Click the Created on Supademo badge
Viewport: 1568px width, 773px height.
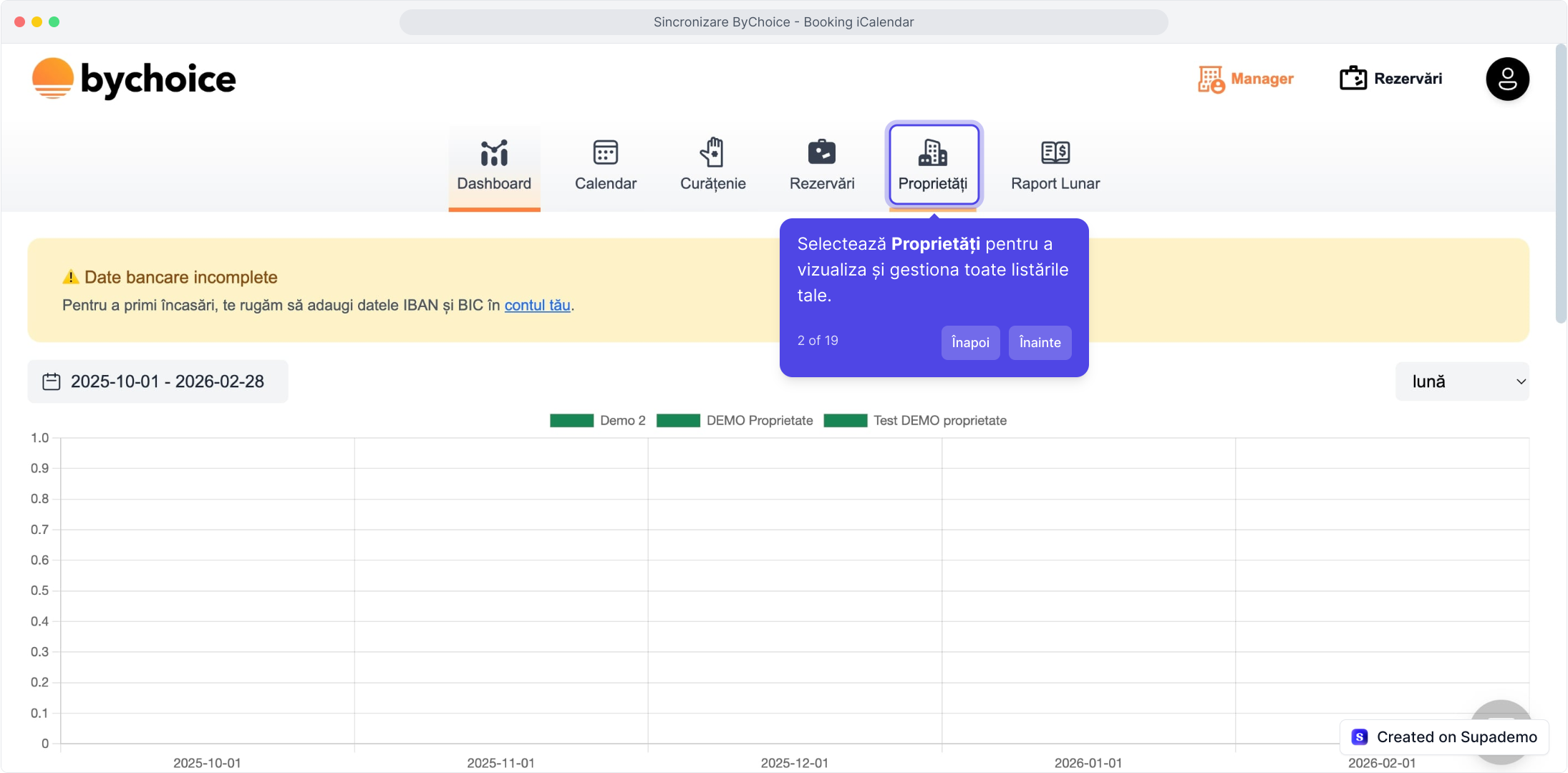(x=1443, y=737)
